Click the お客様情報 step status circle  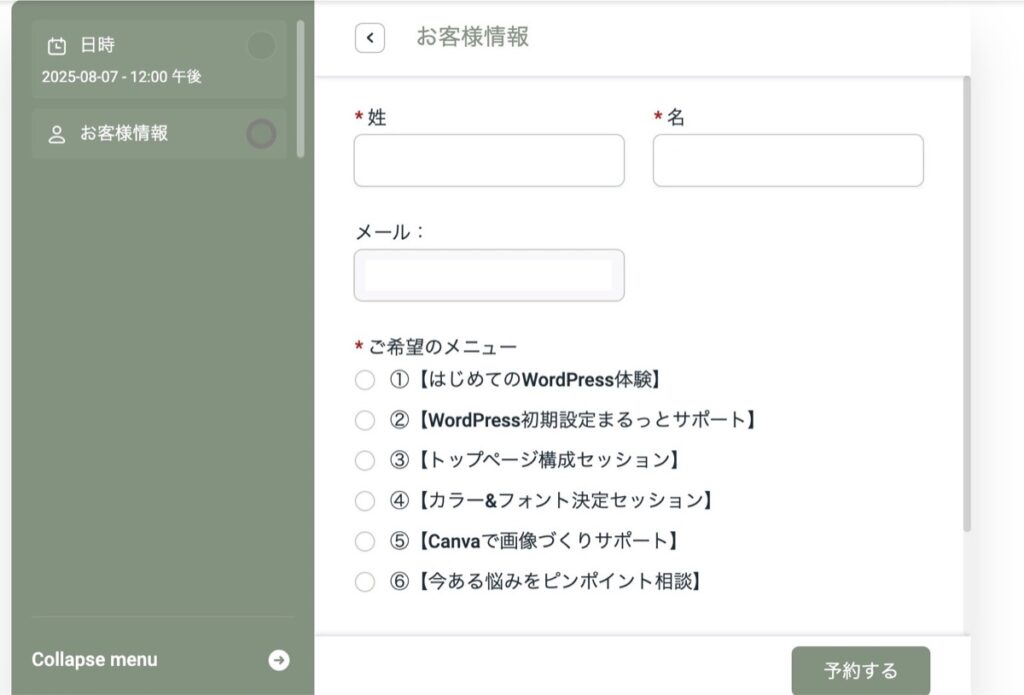click(x=261, y=134)
